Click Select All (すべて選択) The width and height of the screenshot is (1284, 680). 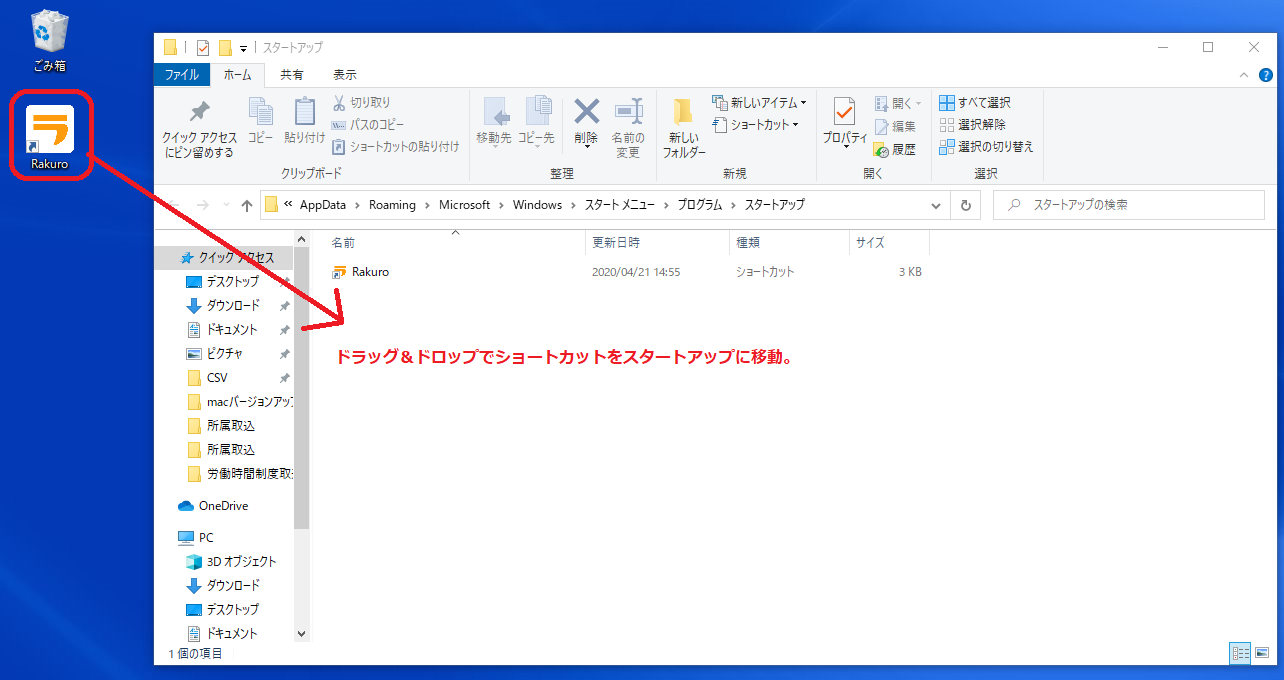[x=975, y=102]
